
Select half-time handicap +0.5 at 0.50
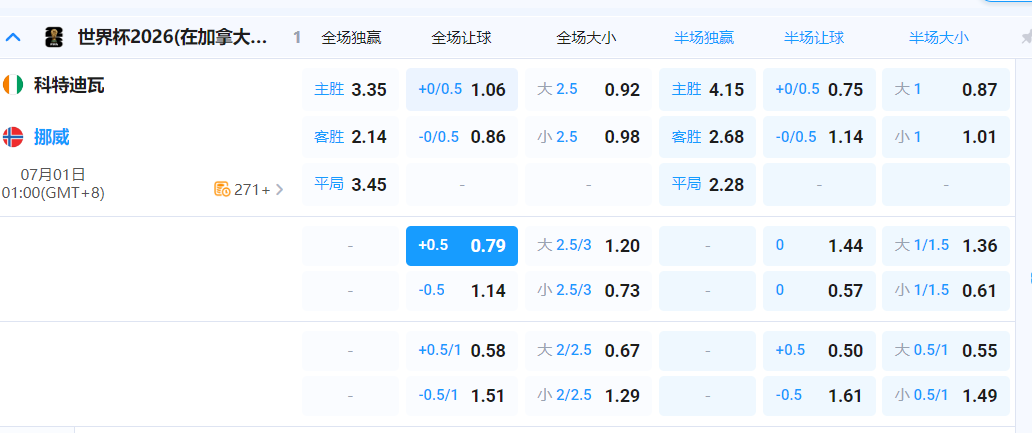(x=819, y=351)
